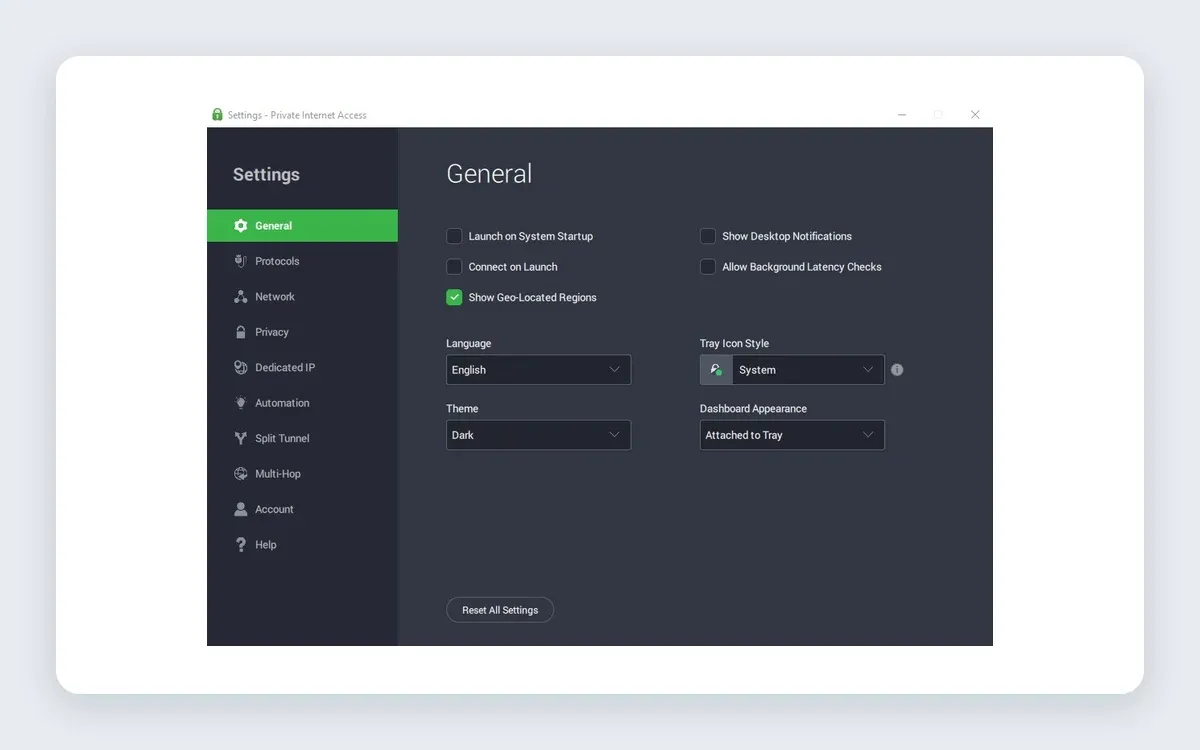Open the Account tab
This screenshot has width=1200, height=750.
tap(302, 510)
